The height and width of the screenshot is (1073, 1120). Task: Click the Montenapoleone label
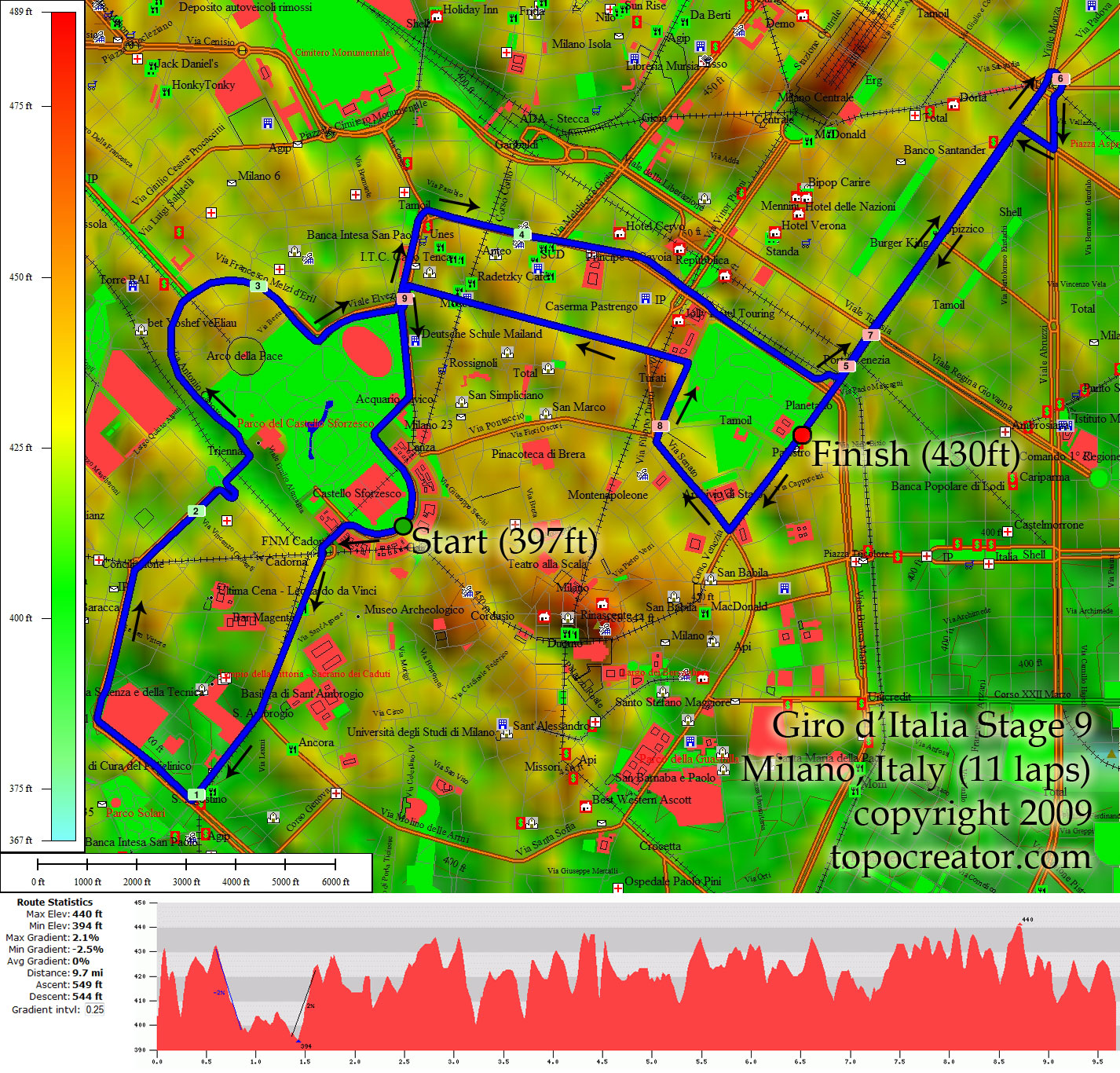[x=608, y=495]
